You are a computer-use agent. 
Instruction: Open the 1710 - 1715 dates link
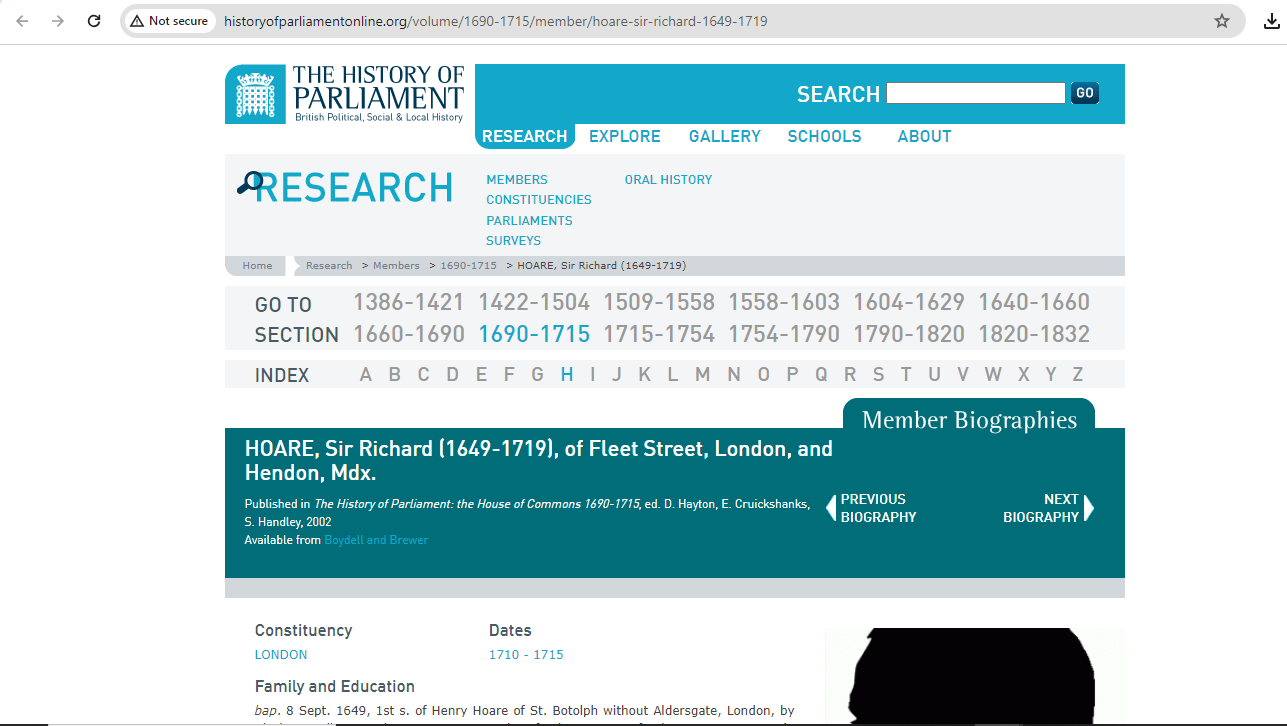(x=526, y=655)
